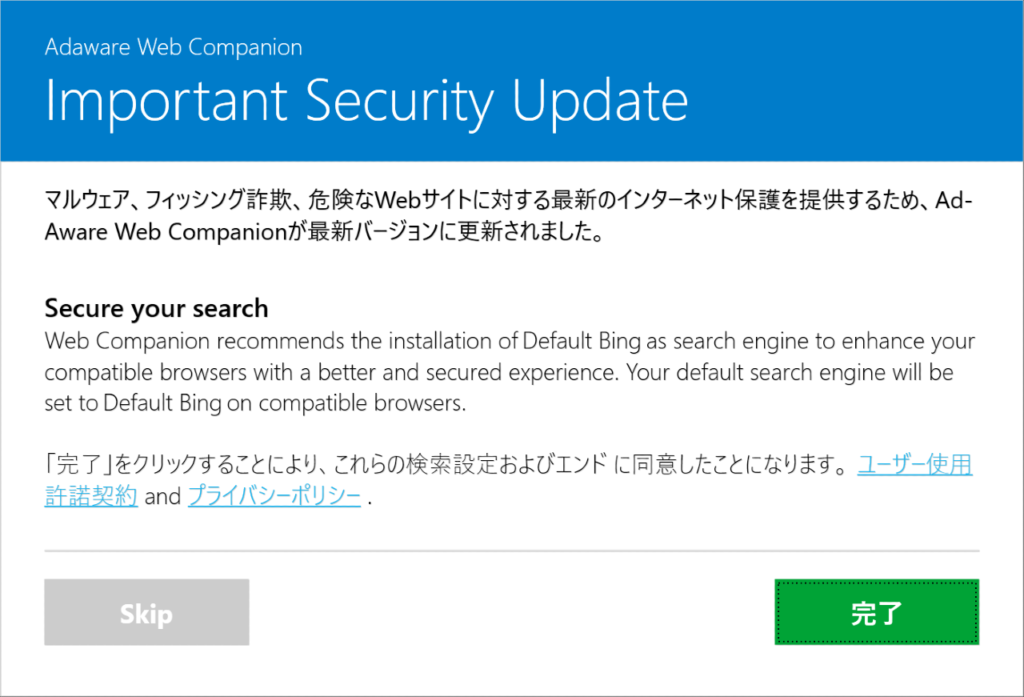Click inside the dialog body text
Viewport: 1024px width, 697px height.
[x=500, y=370]
